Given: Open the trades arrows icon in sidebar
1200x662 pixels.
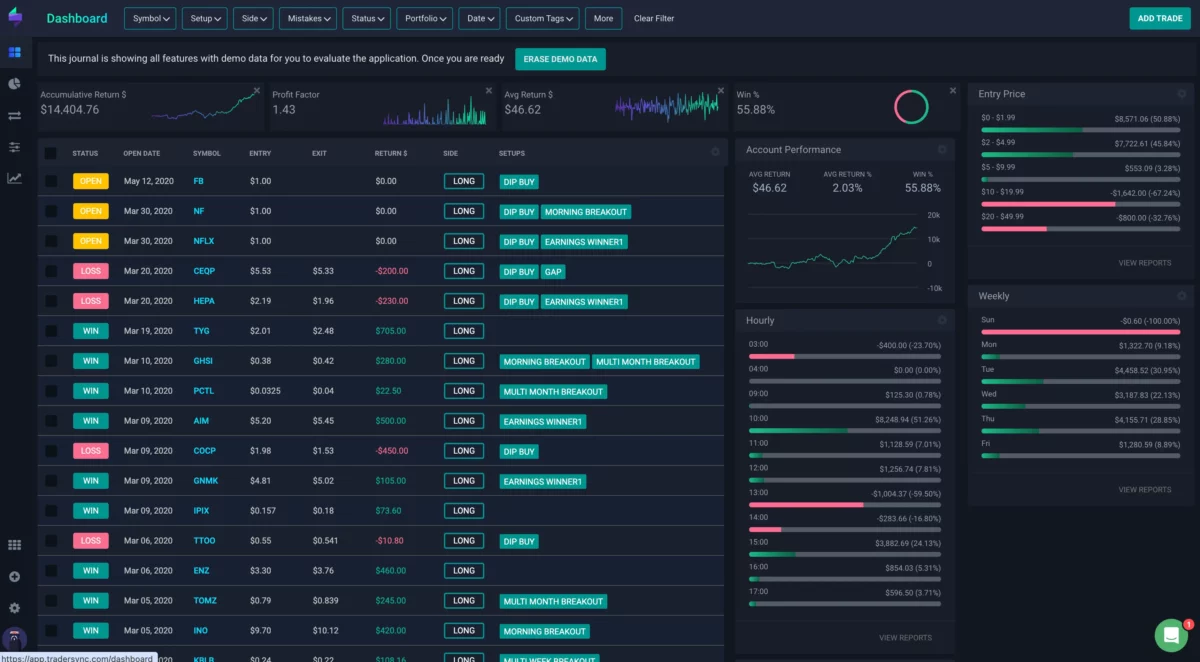Looking at the screenshot, I should point(14,115).
